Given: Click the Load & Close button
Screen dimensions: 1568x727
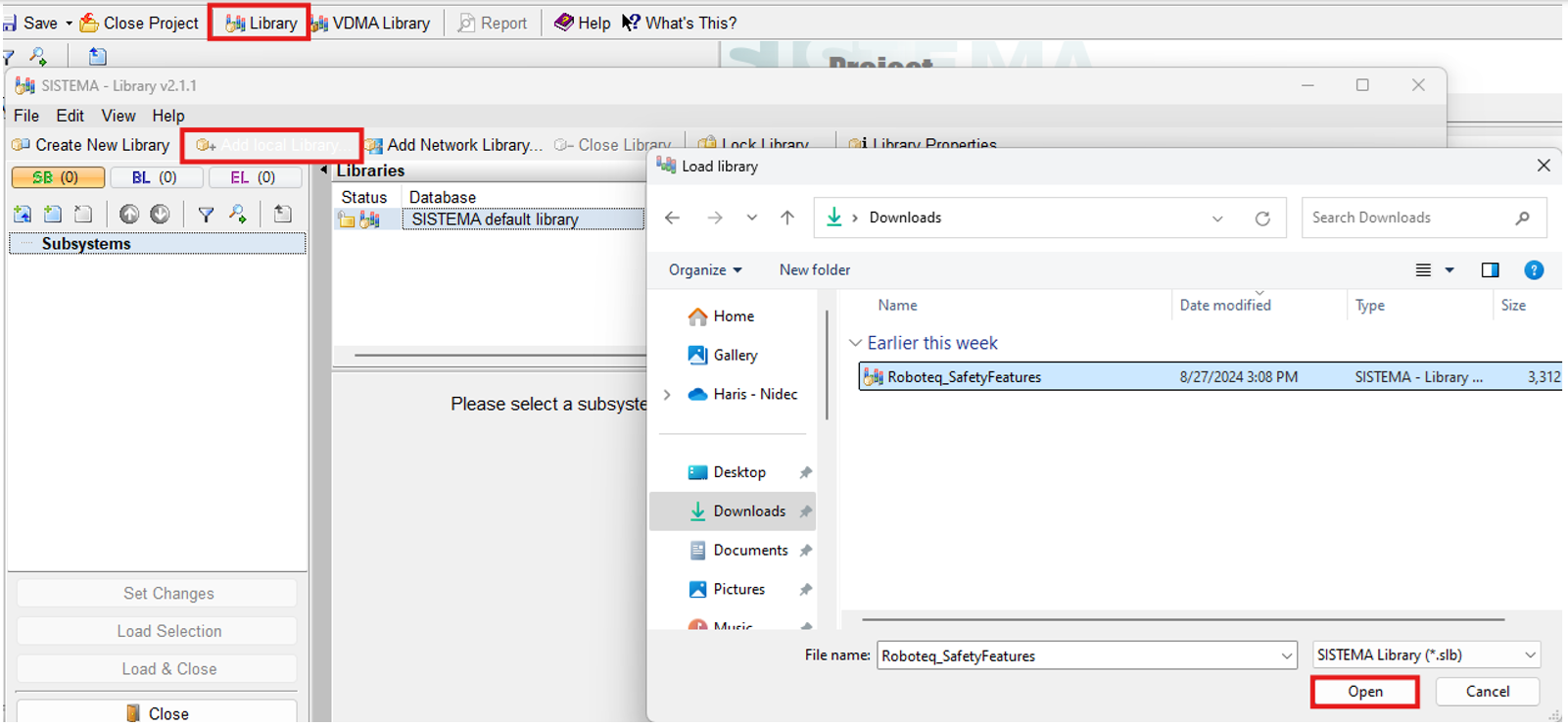Looking at the screenshot, I should coord(157,669).
